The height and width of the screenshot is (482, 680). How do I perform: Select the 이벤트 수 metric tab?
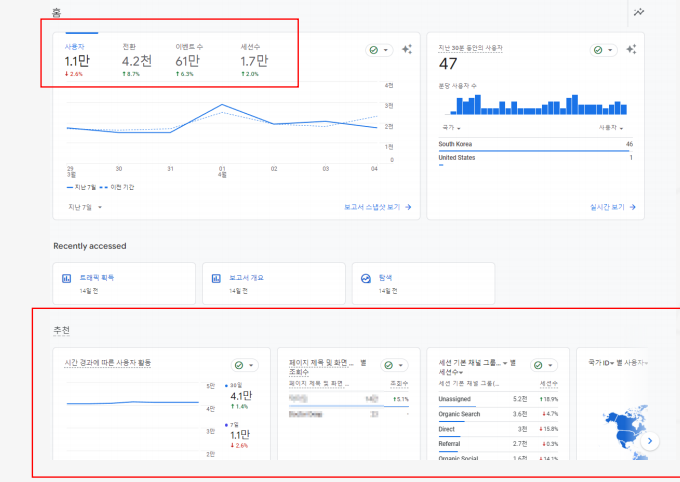coord(189,60)
